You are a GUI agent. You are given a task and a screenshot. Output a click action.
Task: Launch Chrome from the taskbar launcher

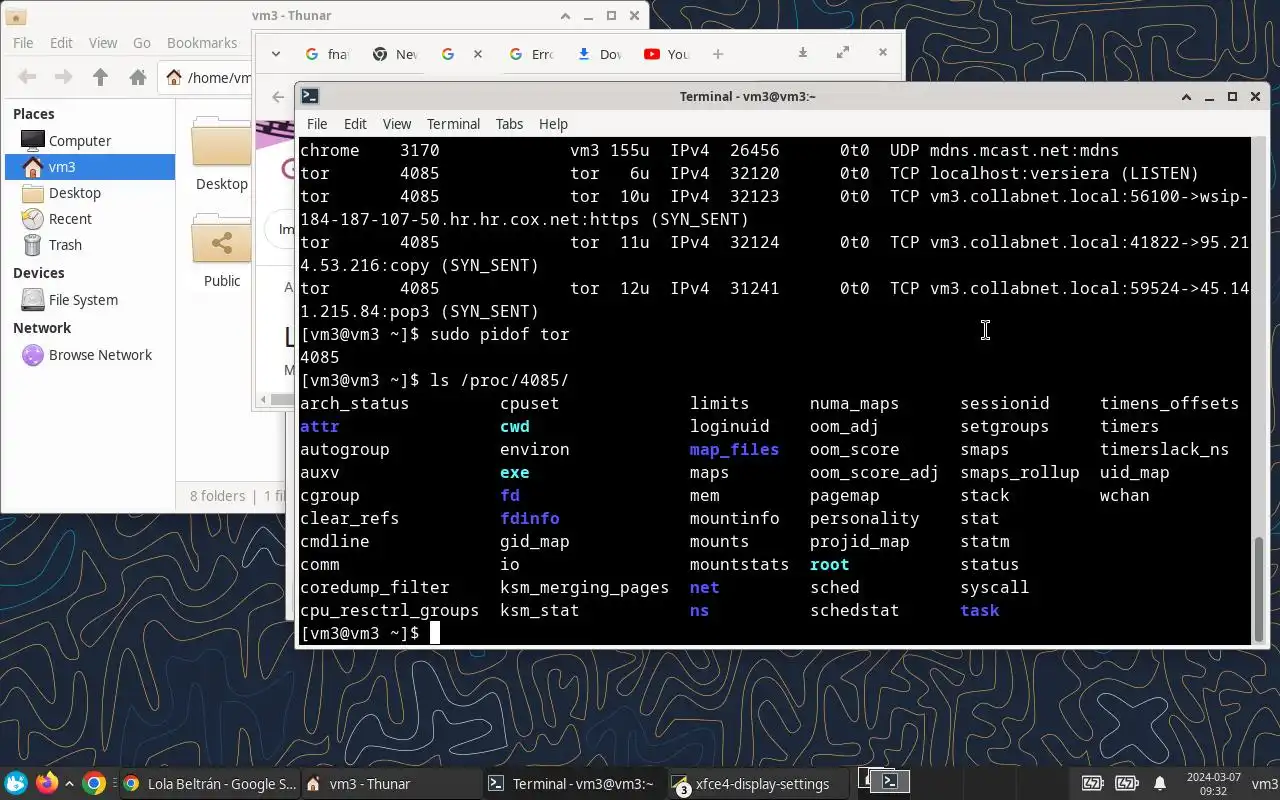[x=94, y=783]
